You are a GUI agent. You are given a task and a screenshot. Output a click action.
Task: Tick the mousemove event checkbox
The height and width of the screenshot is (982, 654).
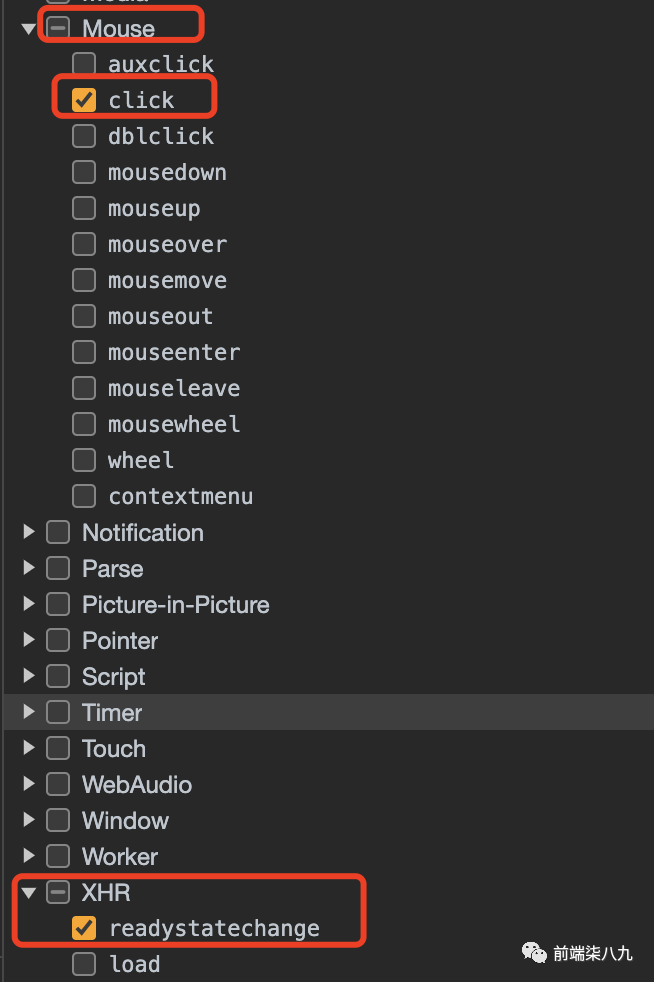[x=84, y=280]
